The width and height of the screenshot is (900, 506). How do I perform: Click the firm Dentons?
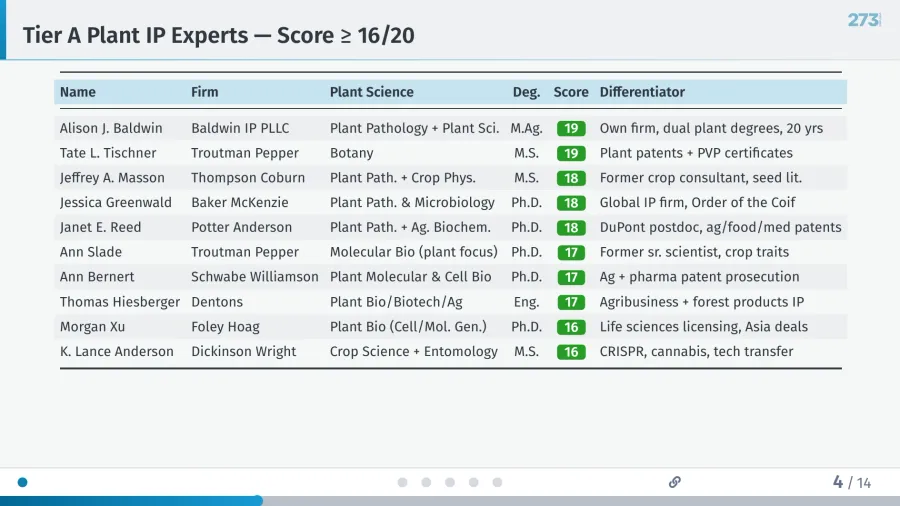(x=217, y=302)
